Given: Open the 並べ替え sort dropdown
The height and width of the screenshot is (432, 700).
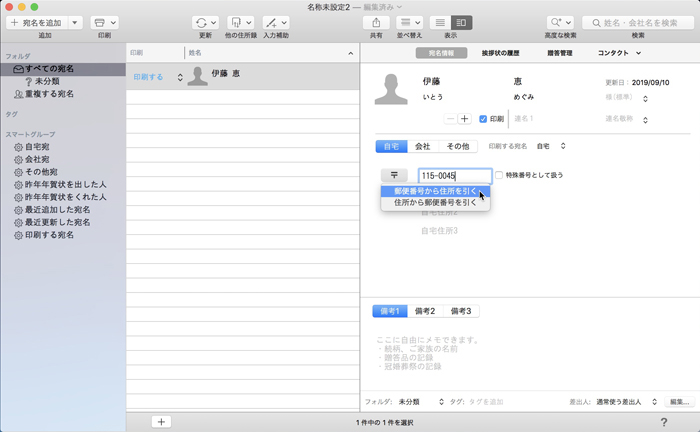Looking at the screenshot, I should click(x=409, y=22).
